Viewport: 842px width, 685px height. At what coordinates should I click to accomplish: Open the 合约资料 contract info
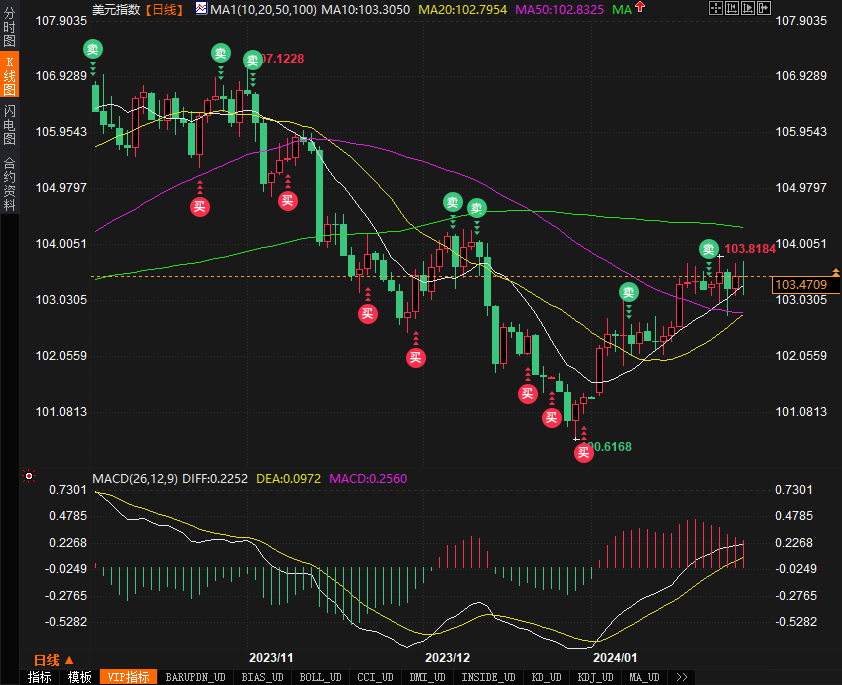pos(9,184)
